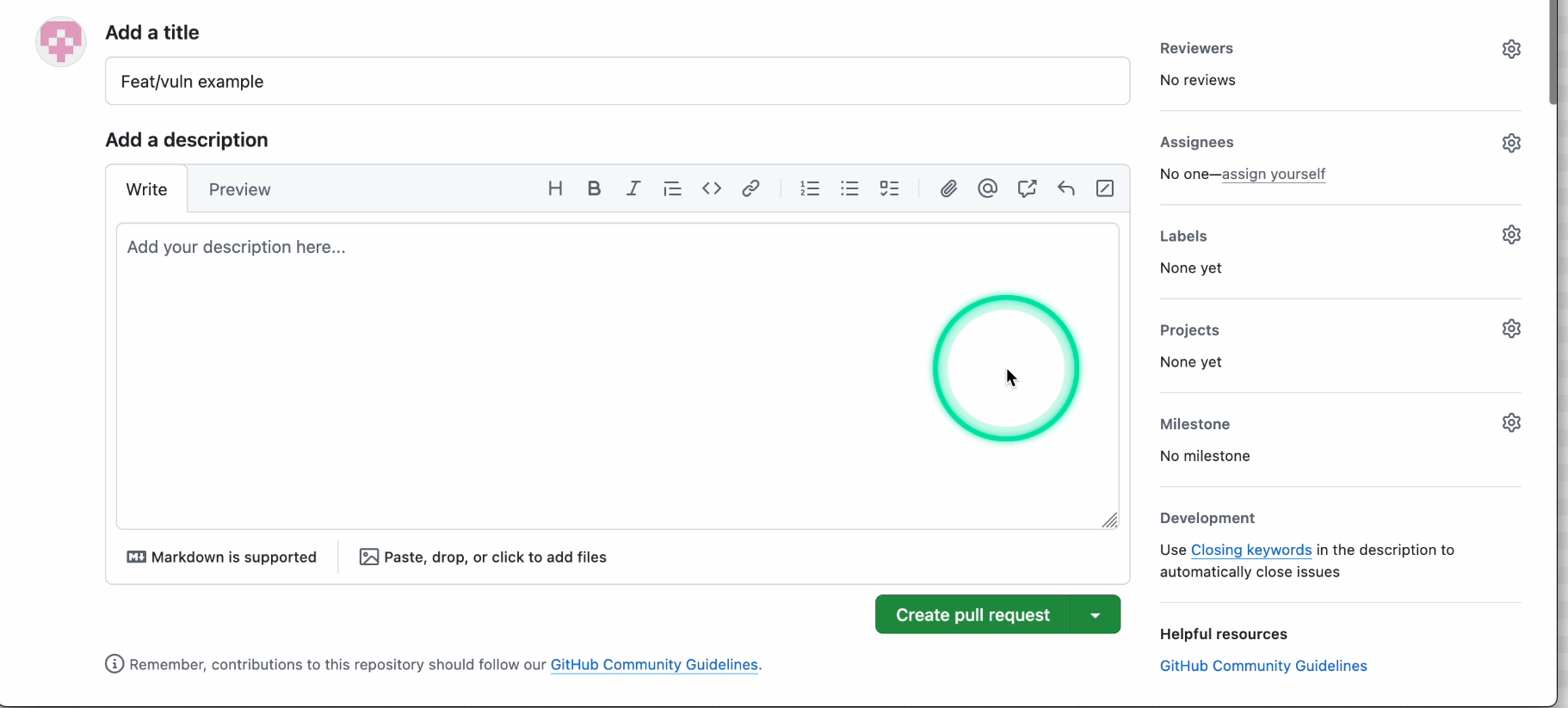Screen dimensions: 1568x708
Task: Insert a heading from the toolbar
Action: [x=555, y=188]
